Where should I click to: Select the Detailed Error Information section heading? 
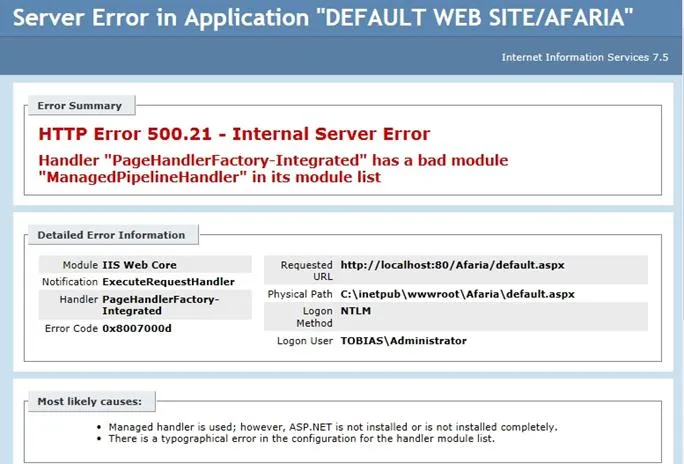111,235
